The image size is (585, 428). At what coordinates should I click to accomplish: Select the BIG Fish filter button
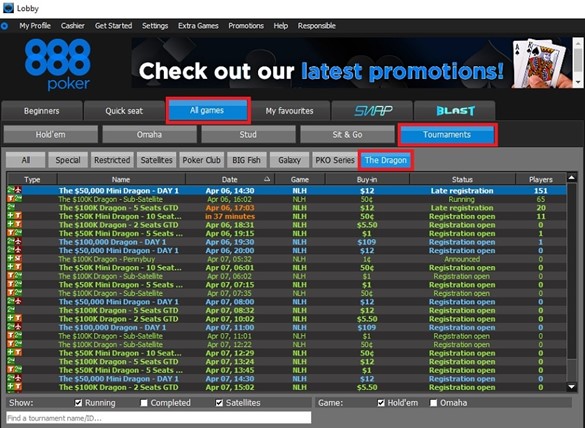246,160
